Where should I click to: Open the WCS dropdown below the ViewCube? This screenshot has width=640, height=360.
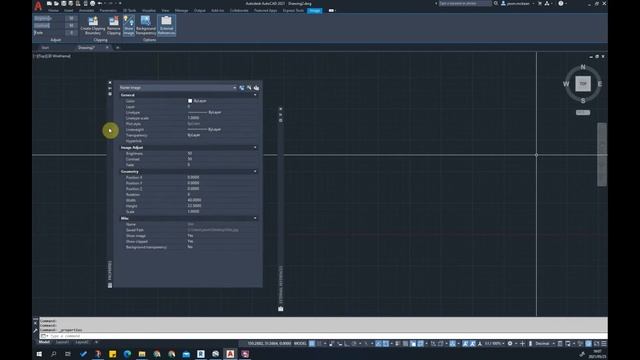(x=583, y=113)
